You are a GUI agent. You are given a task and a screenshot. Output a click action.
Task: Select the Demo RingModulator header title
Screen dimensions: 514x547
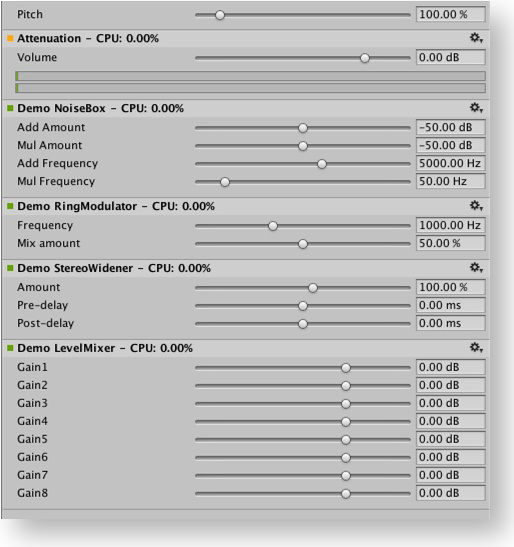click(x=116, y=207)
